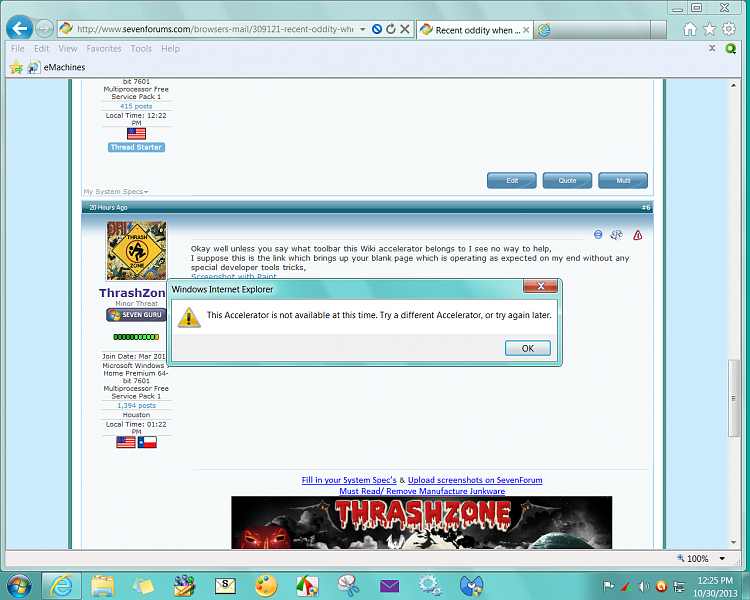
Task: Click the Thread Starter badge
Action: tap(136, 147)
